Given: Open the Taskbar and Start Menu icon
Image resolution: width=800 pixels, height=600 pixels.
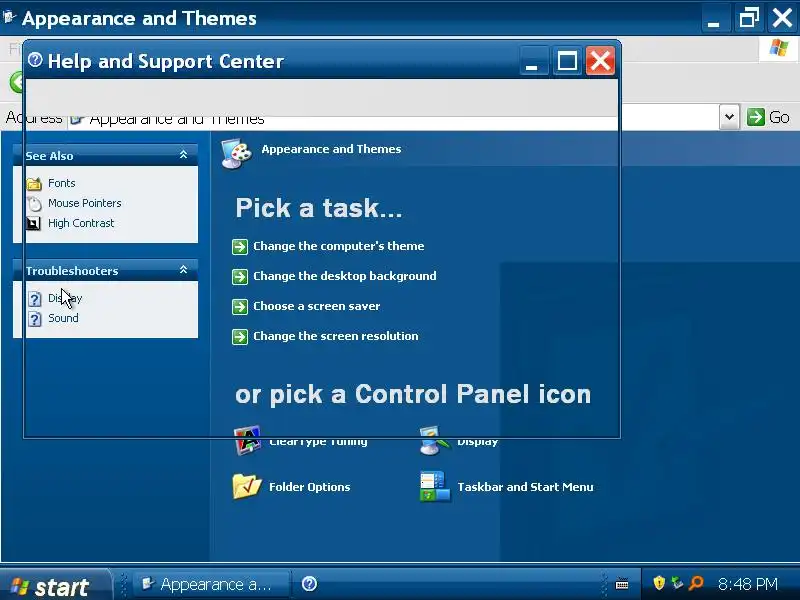Looking at the screenshot, I should point(435,486).
